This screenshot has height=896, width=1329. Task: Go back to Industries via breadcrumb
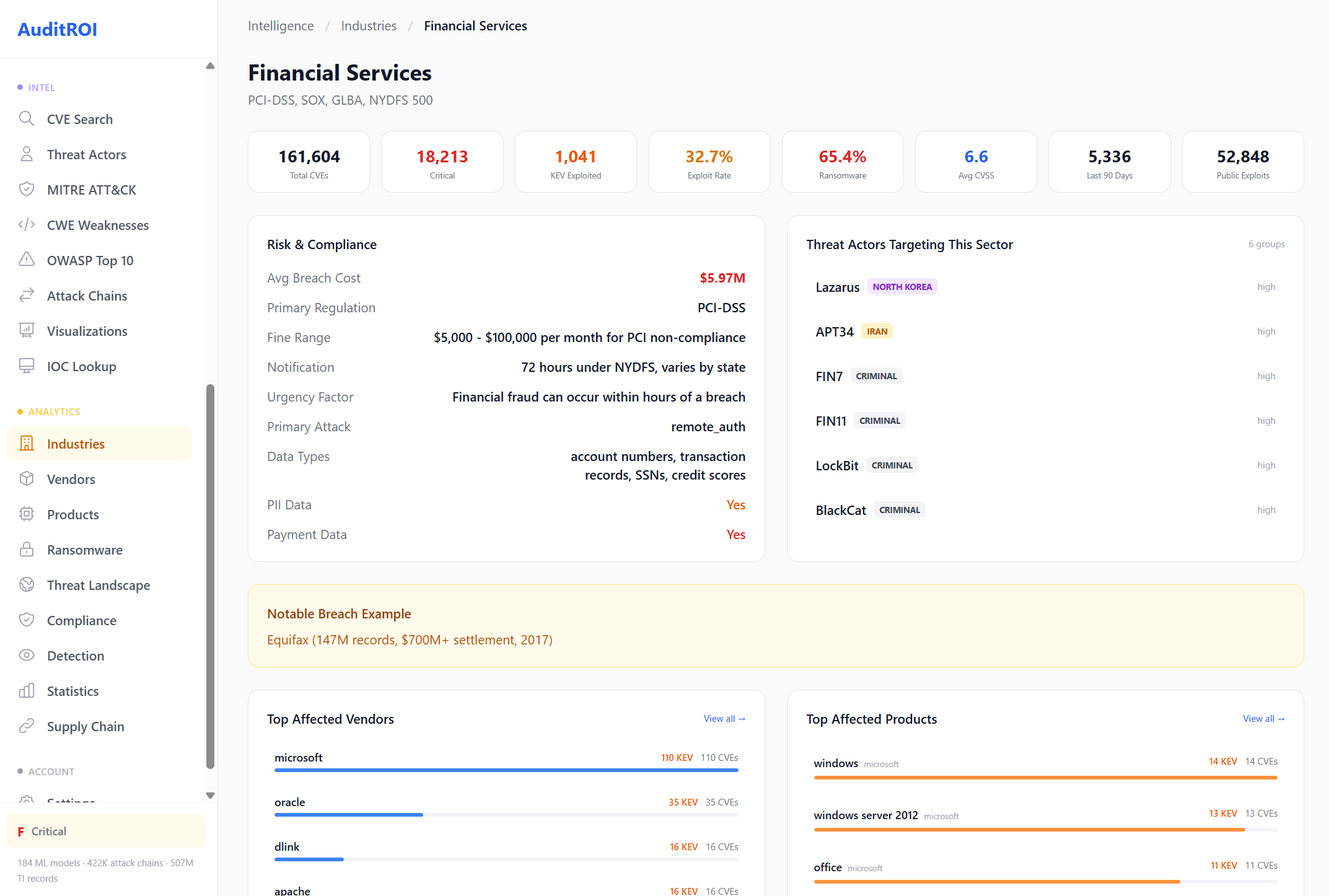click(x=369, y=26)
